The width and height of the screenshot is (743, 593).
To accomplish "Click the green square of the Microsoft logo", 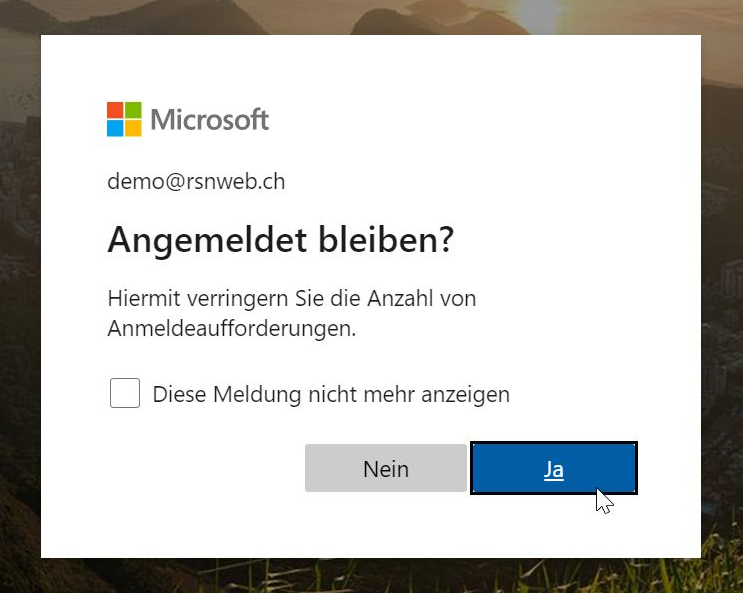I will tap(133, 110).
